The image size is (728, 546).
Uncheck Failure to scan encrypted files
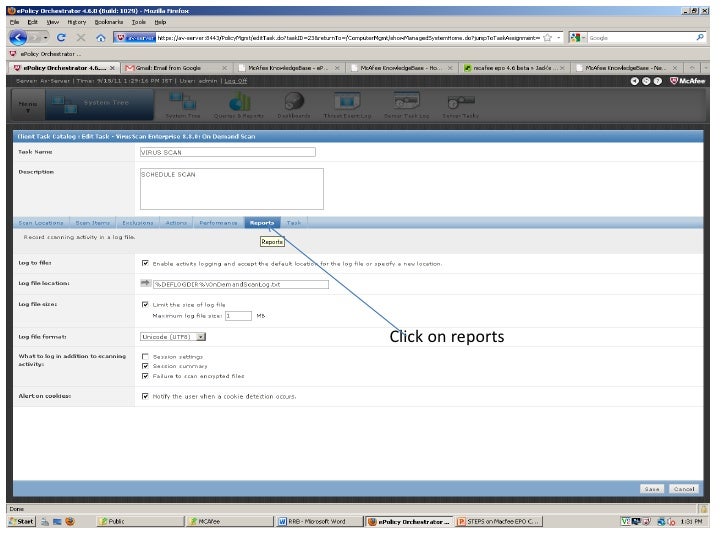(145, 376)
